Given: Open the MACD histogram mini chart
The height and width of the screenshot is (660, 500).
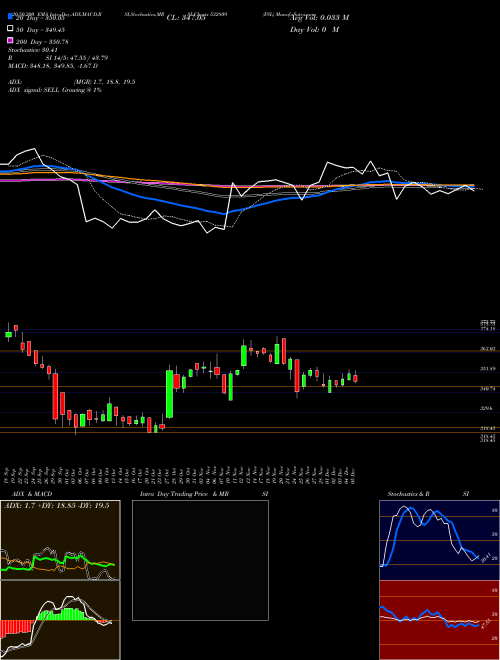Looking at the screenshot, I should tap(60, 620).
